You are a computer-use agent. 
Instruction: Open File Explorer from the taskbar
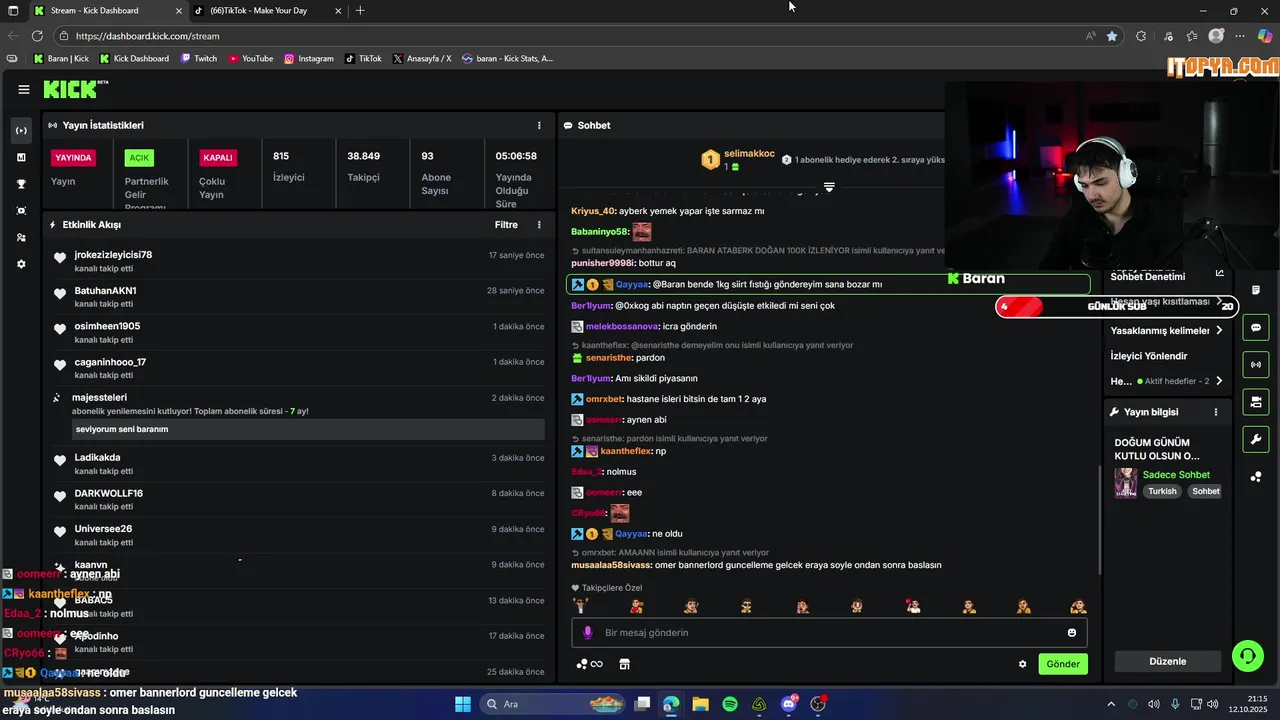click(701, 704)
